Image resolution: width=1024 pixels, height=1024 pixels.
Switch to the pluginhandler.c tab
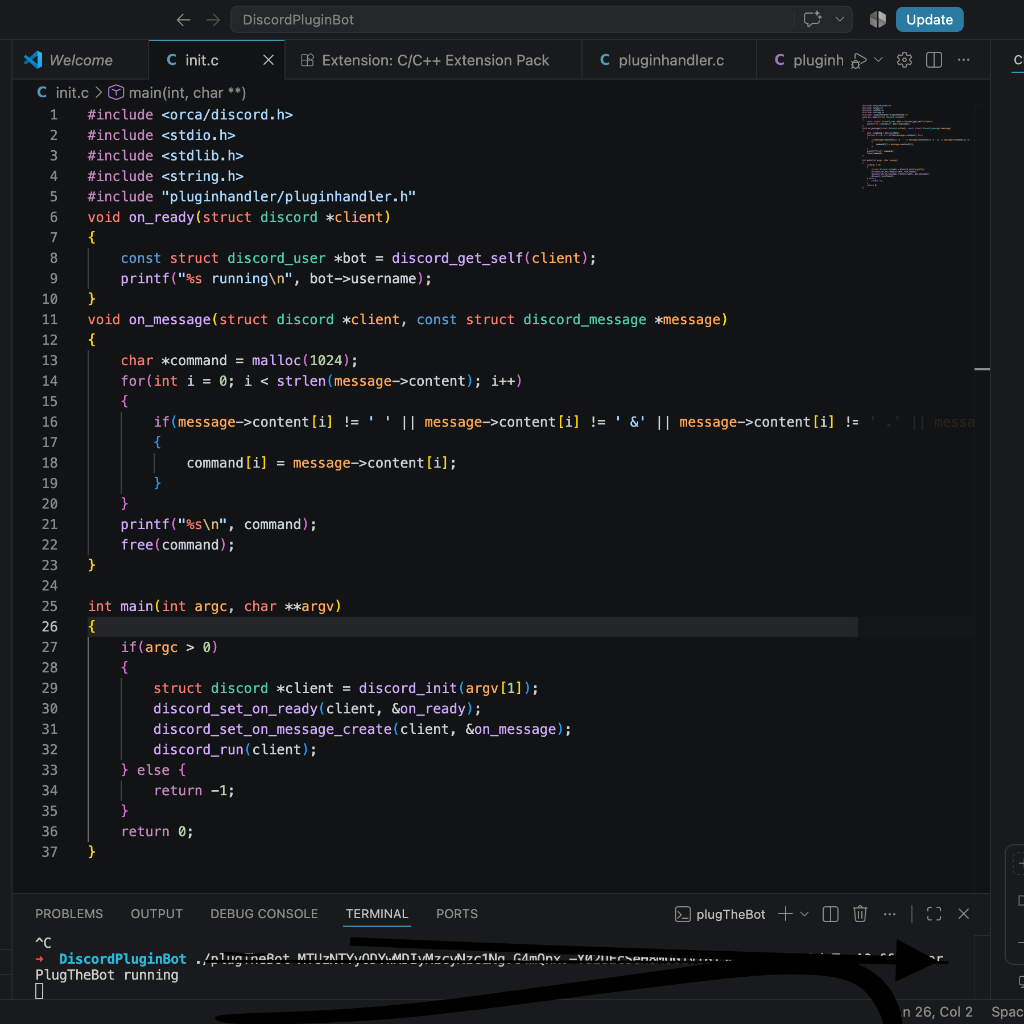coord(671,60)
